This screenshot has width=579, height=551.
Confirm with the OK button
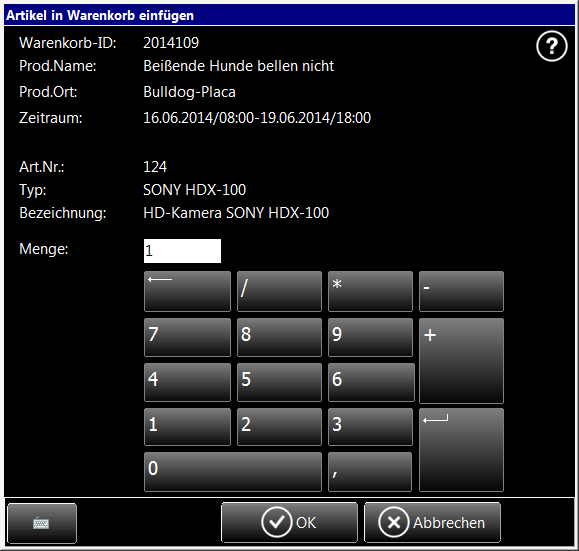pos(290,522)
